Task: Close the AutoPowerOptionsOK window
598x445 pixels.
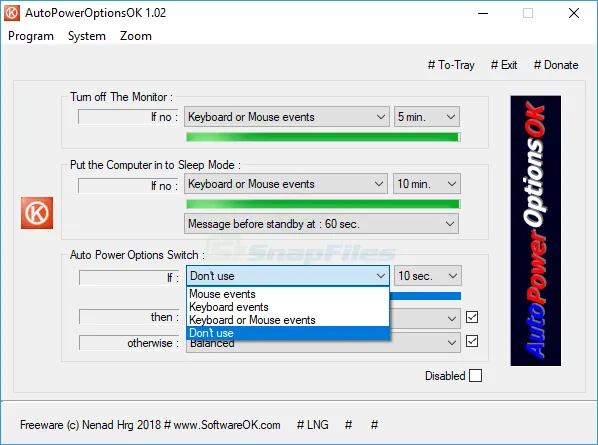Action: [x=574, y=13]
